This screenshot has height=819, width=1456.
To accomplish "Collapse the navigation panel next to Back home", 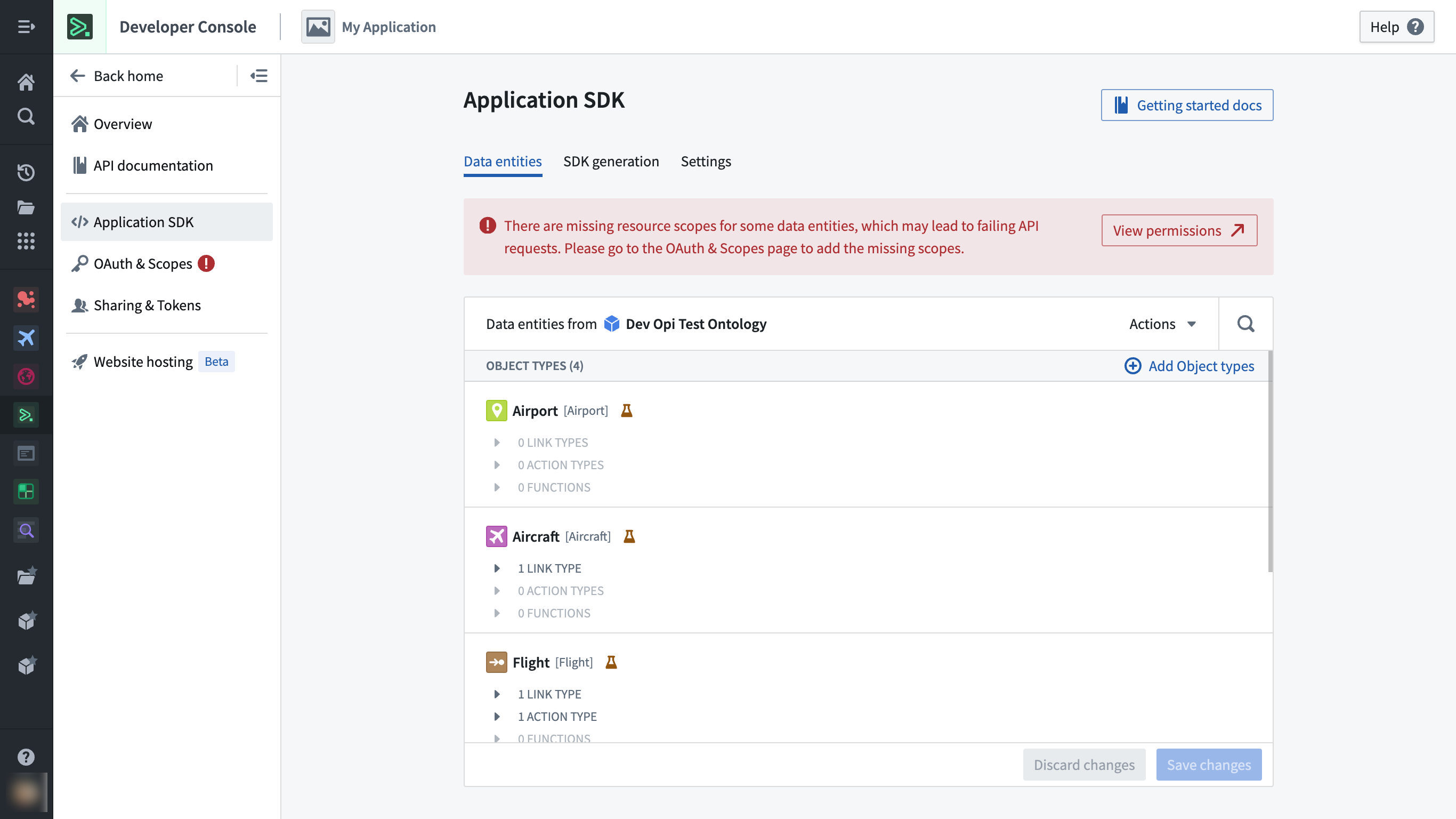I will click(259, 76).
